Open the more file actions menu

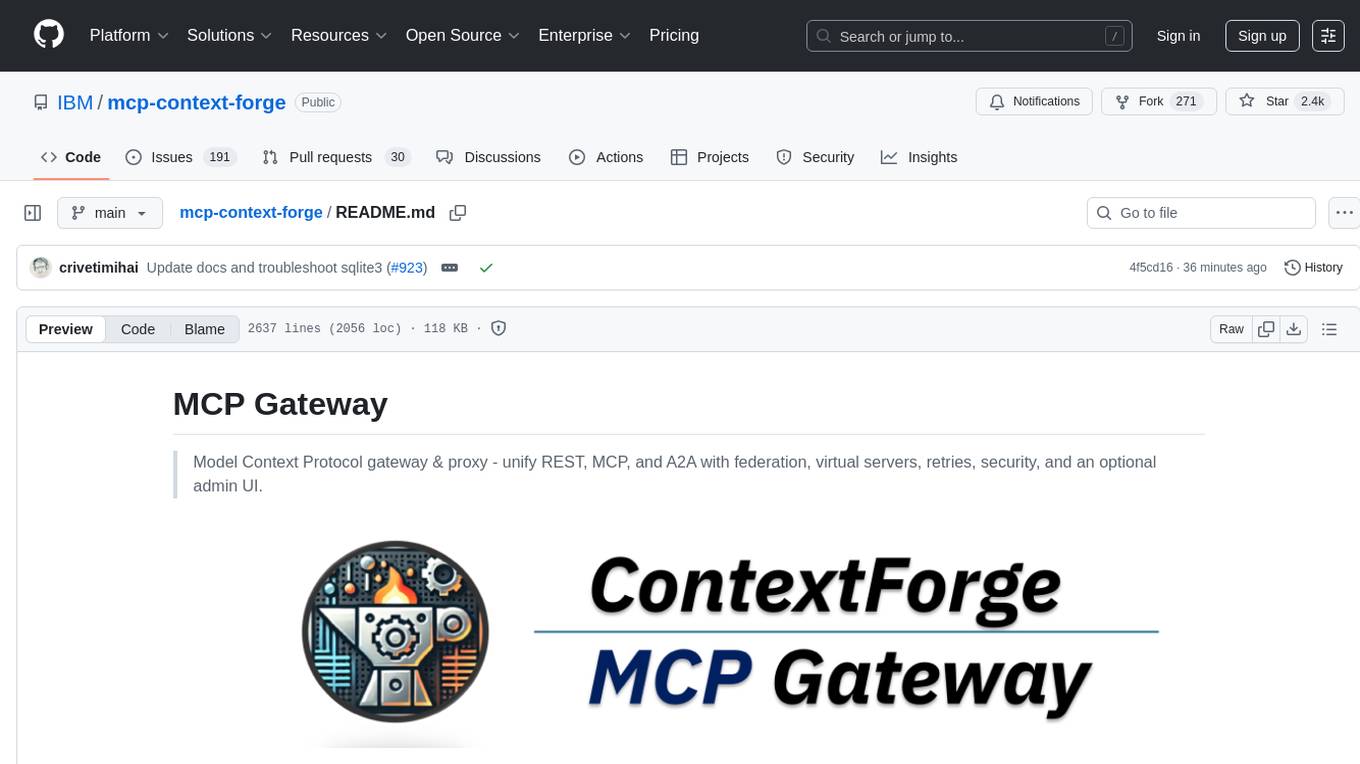pyautogui.click(x=1344, y=213)
